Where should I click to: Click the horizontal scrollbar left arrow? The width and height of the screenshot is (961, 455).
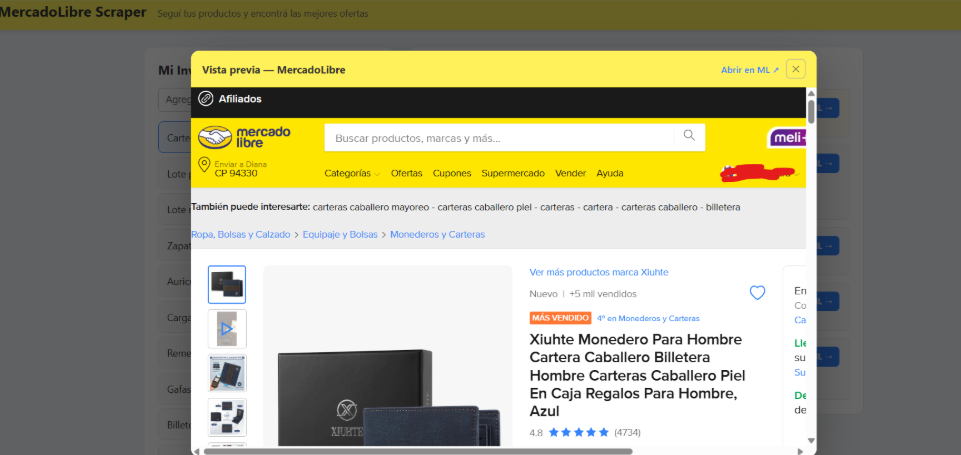(196, 451)
